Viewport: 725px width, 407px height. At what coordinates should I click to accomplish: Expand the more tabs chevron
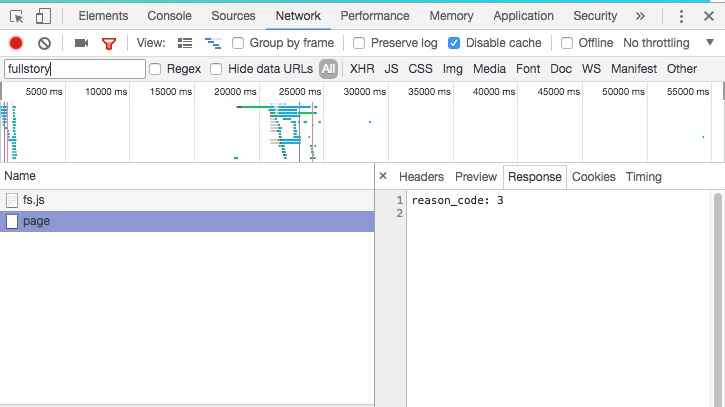[641, 16]
